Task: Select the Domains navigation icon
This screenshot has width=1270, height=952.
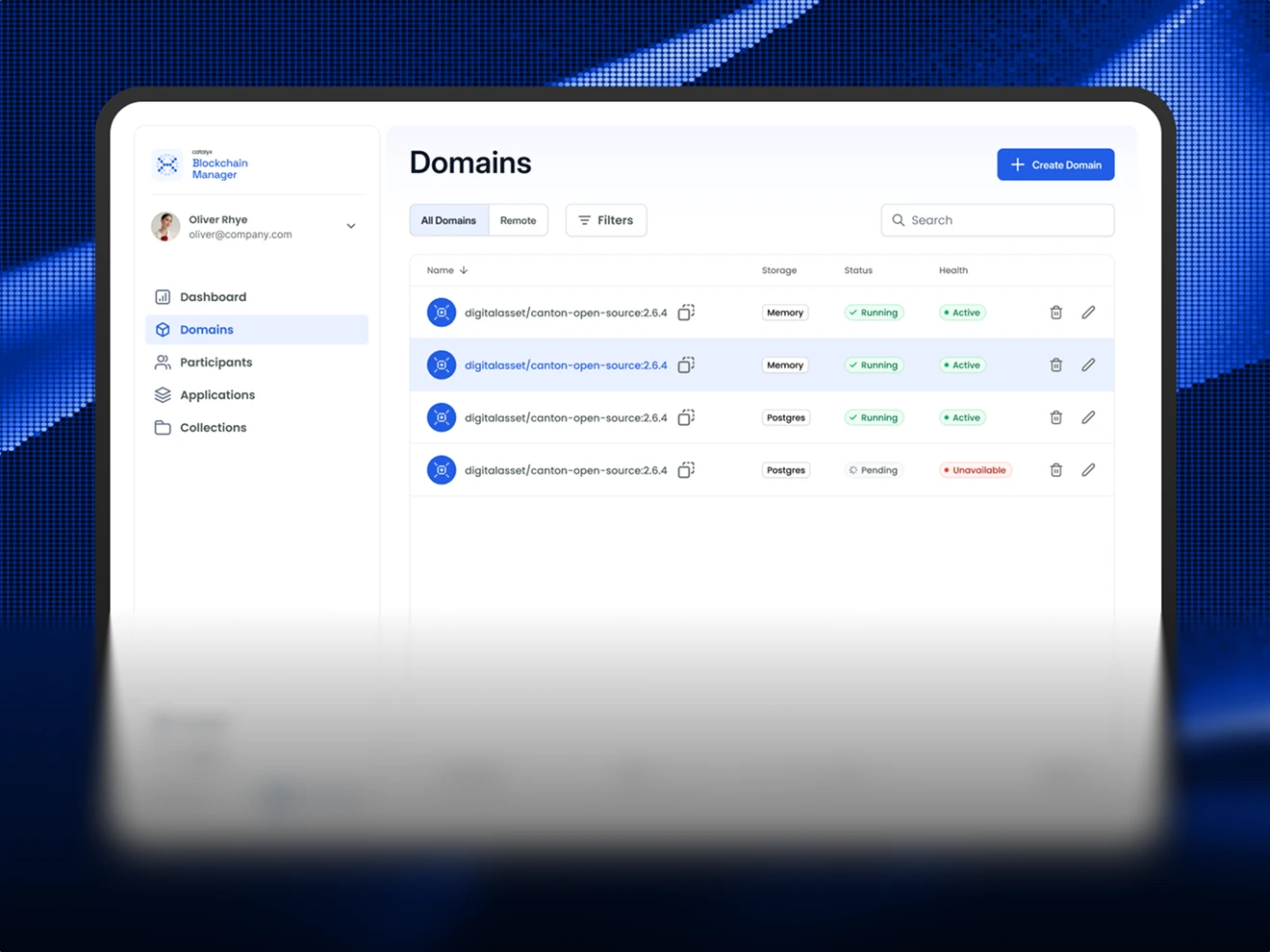Action: (x=162, y=329)
